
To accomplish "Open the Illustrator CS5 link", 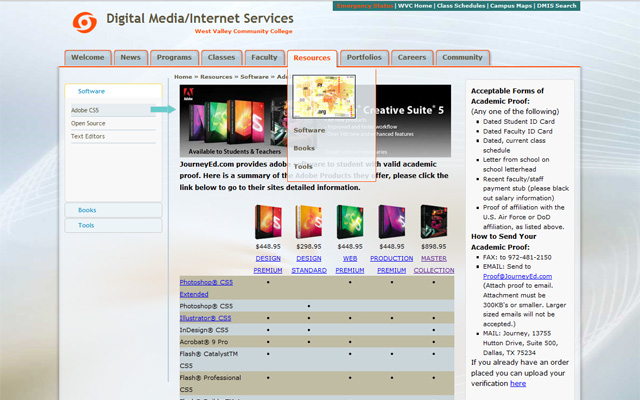I will [x=205, y=318].
